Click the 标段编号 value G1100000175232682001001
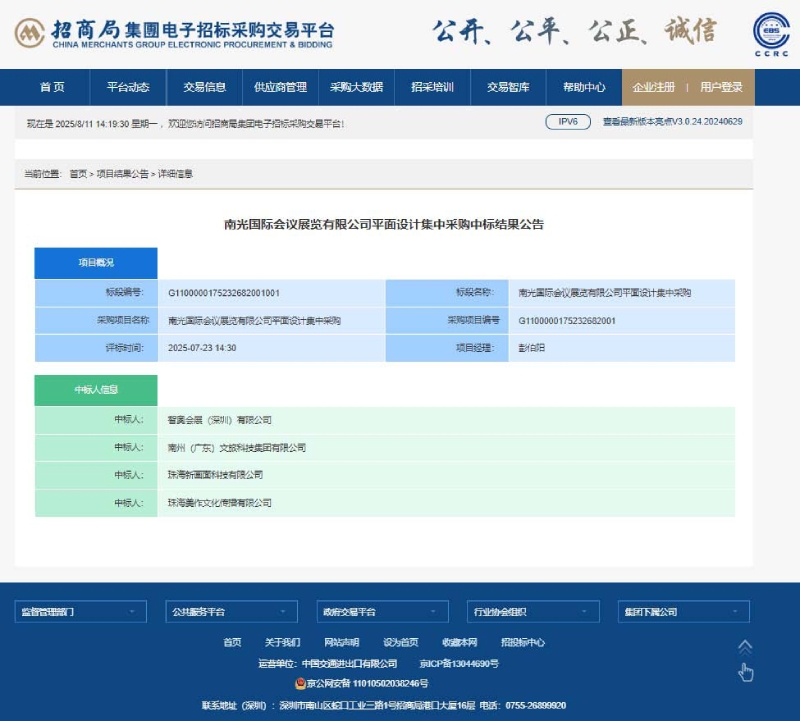Image resolution: width=800 pixels, height=721 pixels. coord(224,293)
